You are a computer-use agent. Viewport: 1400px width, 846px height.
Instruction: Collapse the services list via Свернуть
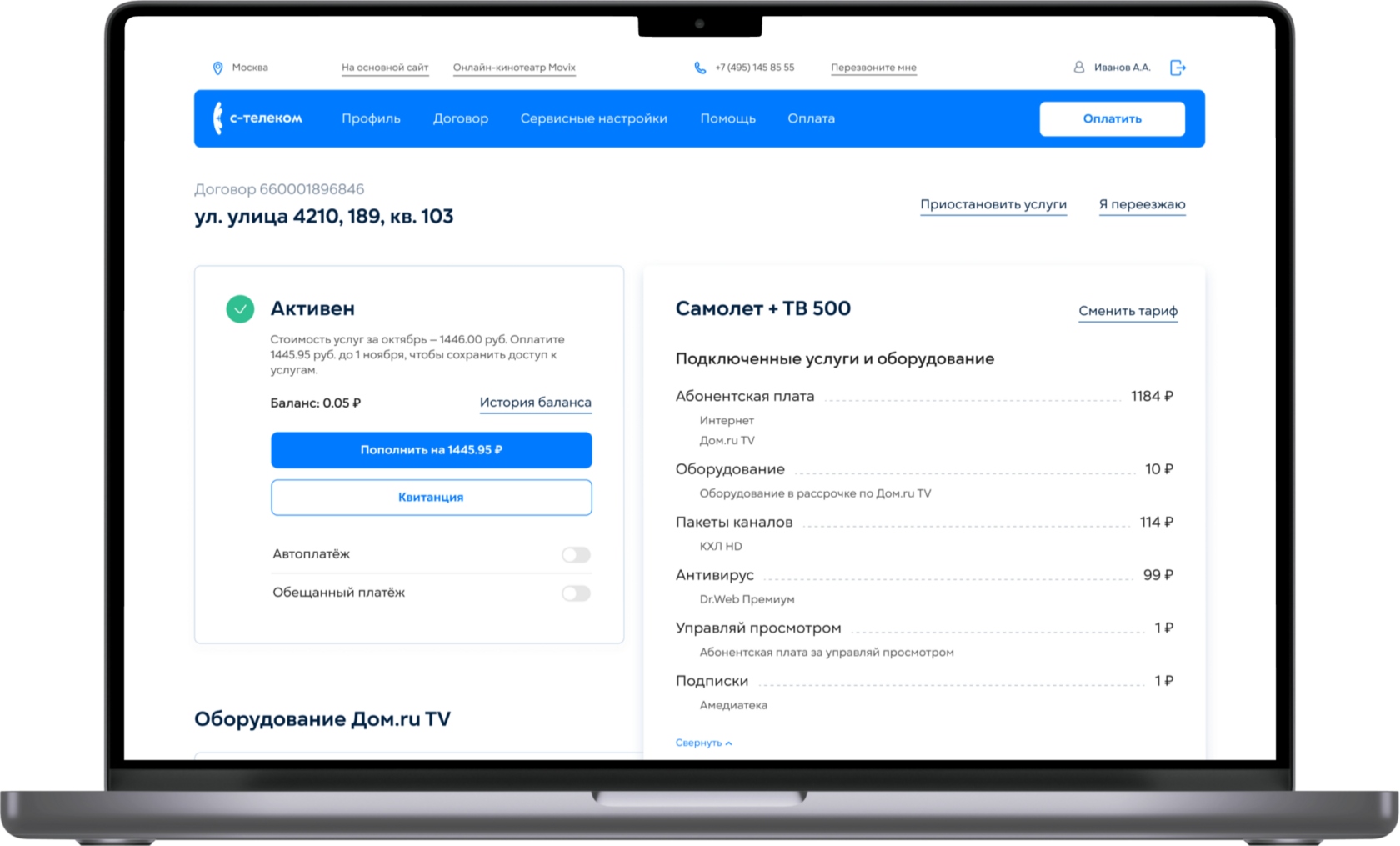point(703,743)
